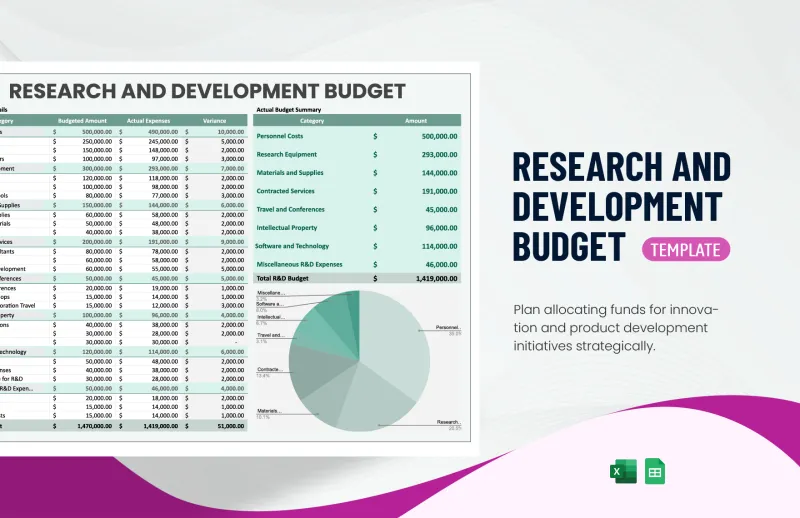Click the summary amount 500,000.00 cell
Viewport: 800px width, 518px height.
(x=439, y=136)
